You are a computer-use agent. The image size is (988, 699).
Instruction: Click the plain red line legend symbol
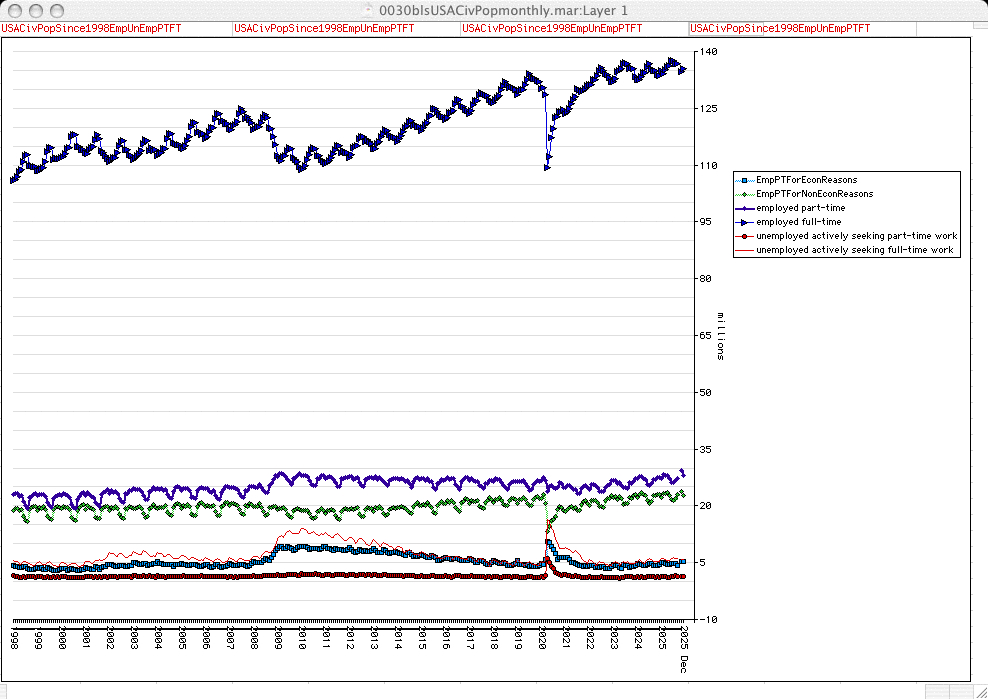click(745, 250)
